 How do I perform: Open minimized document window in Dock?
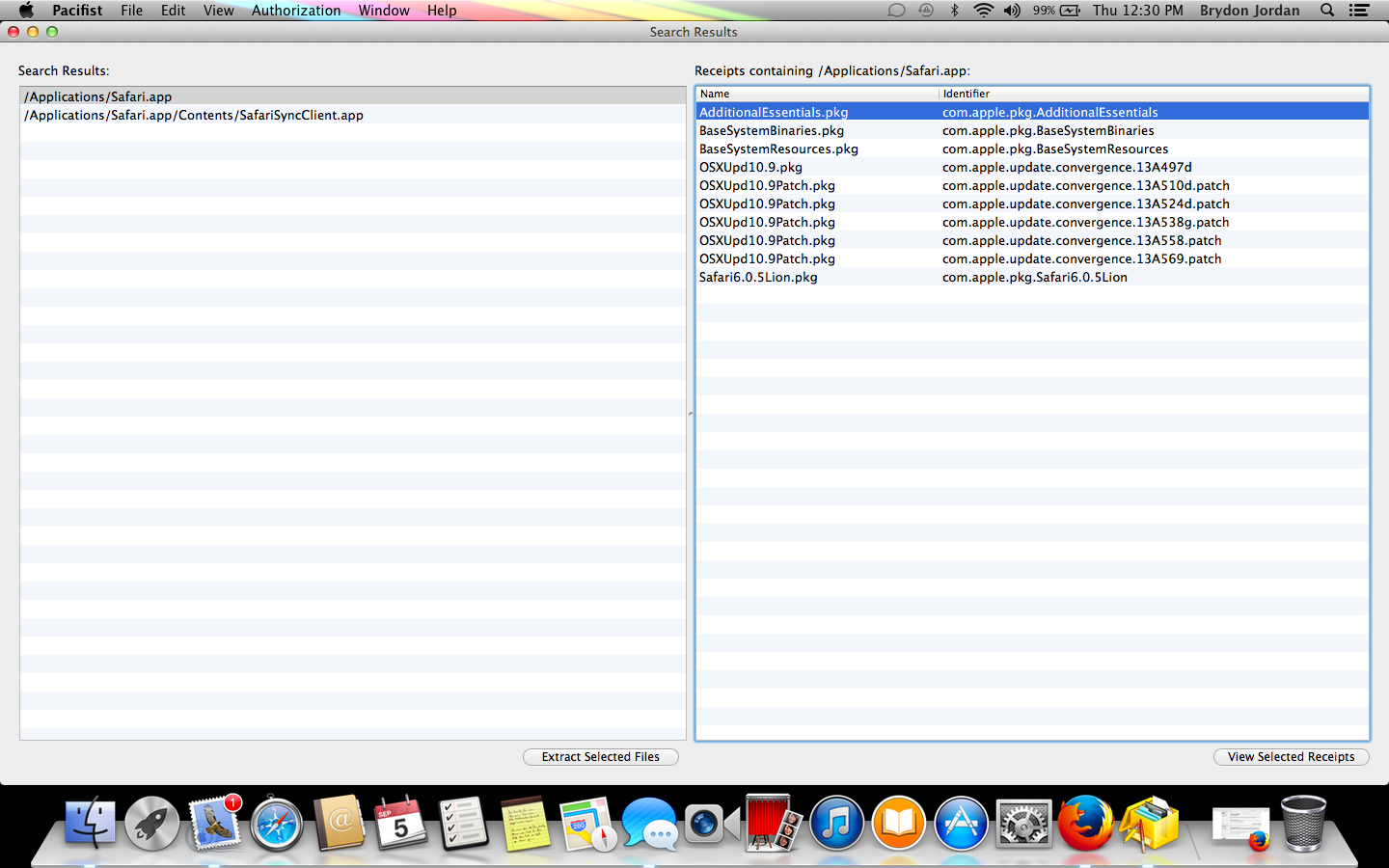[x=1241, y=828]
